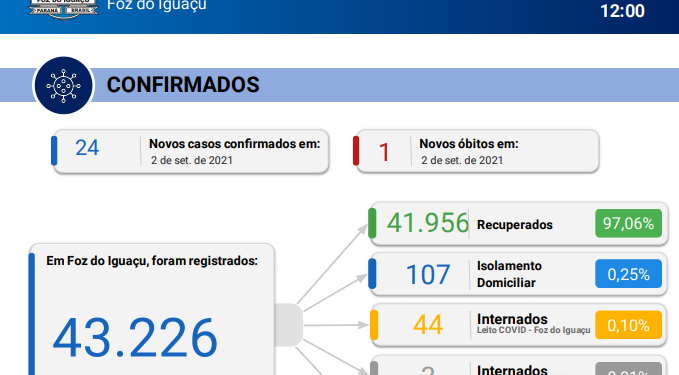The image size is (679, 375).
Task: Click the date under Novos óbitos
Action: [x=462, y=160]
